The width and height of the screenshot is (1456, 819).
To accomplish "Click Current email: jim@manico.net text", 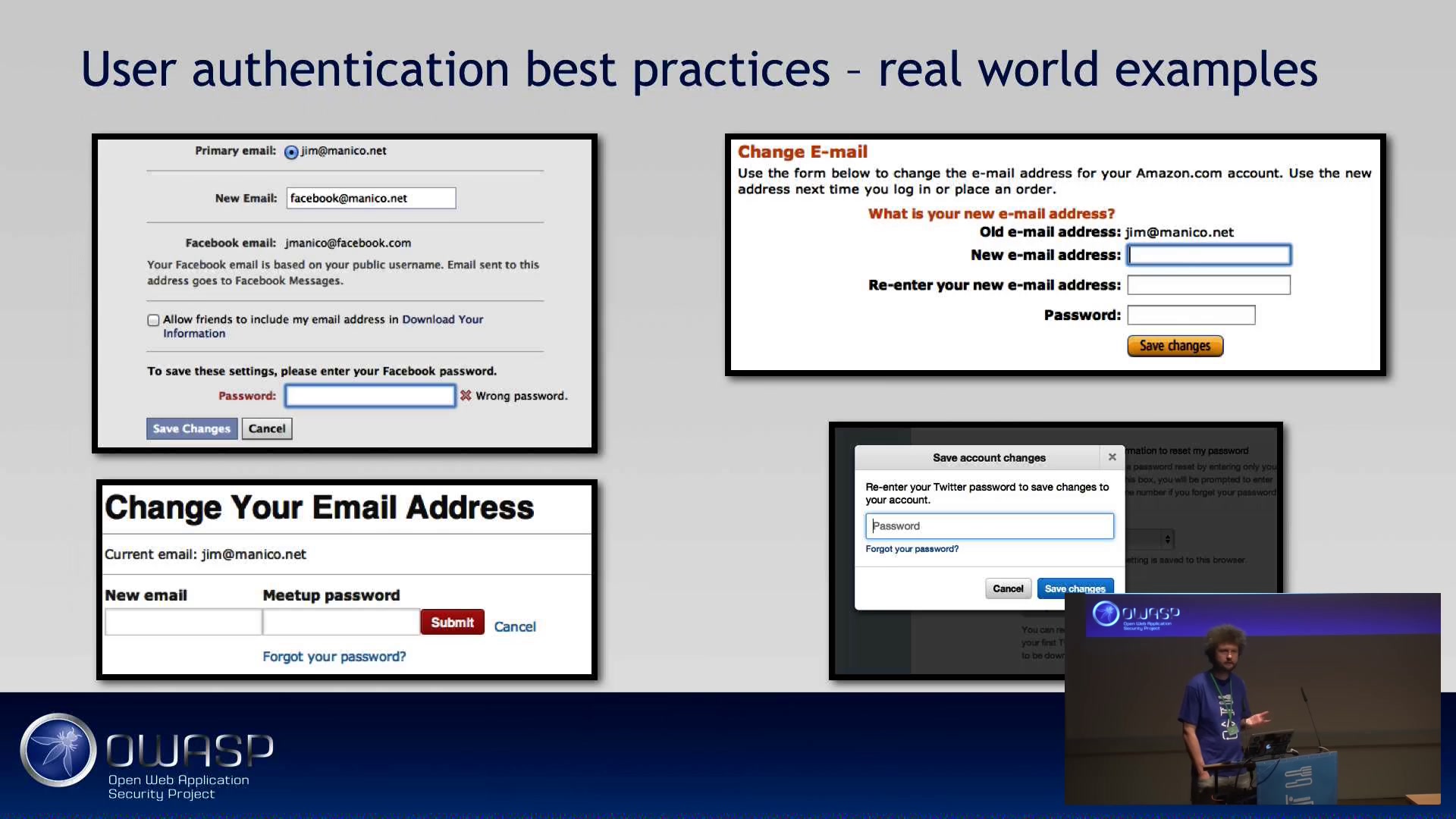I will (206, 554).
